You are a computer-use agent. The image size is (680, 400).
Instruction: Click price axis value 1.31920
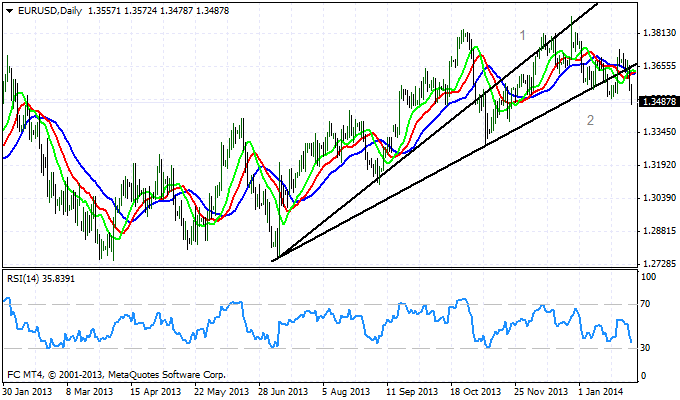coord(660,165)
